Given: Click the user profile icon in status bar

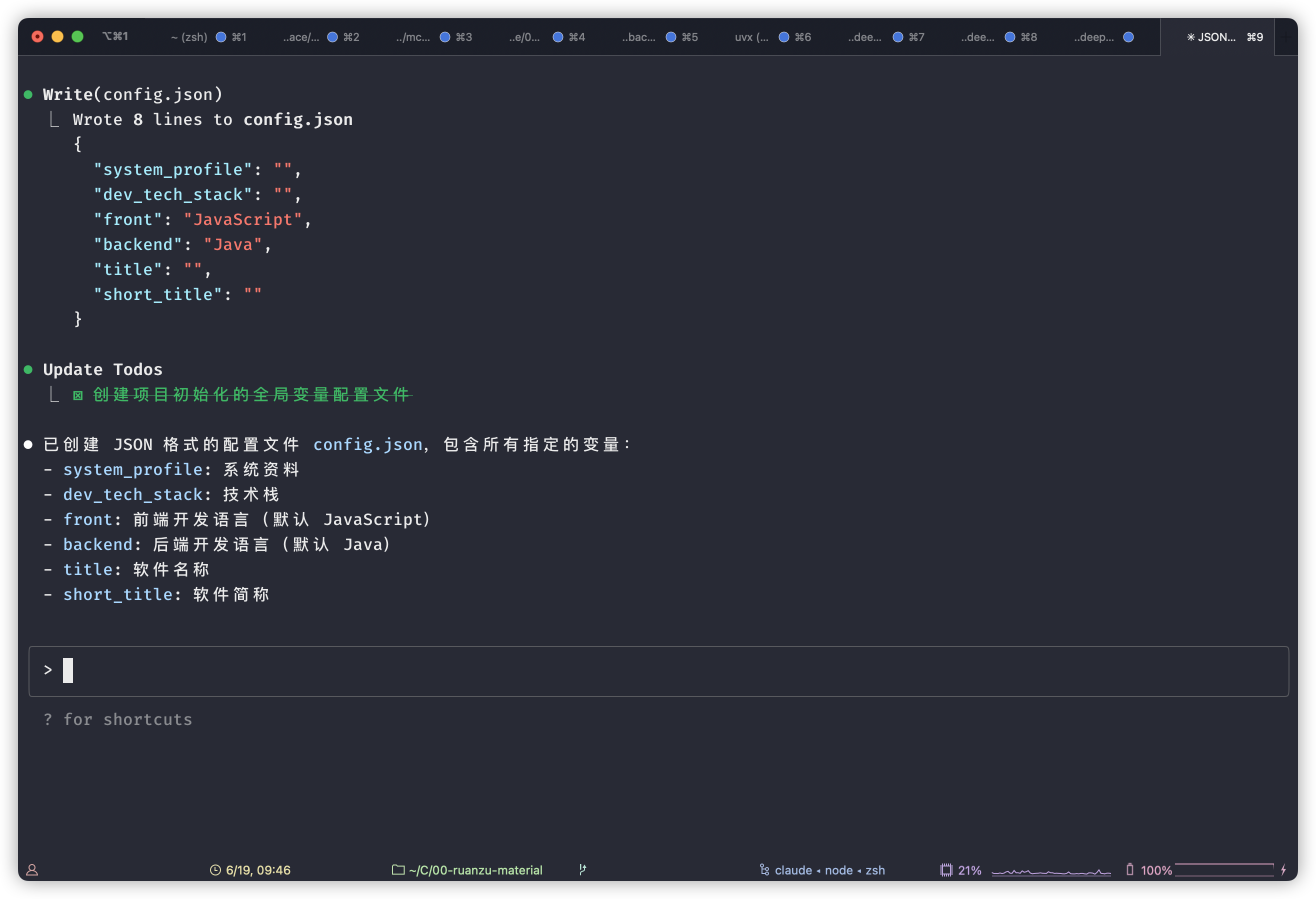Looking at the screenshot, I should (32, 870).
